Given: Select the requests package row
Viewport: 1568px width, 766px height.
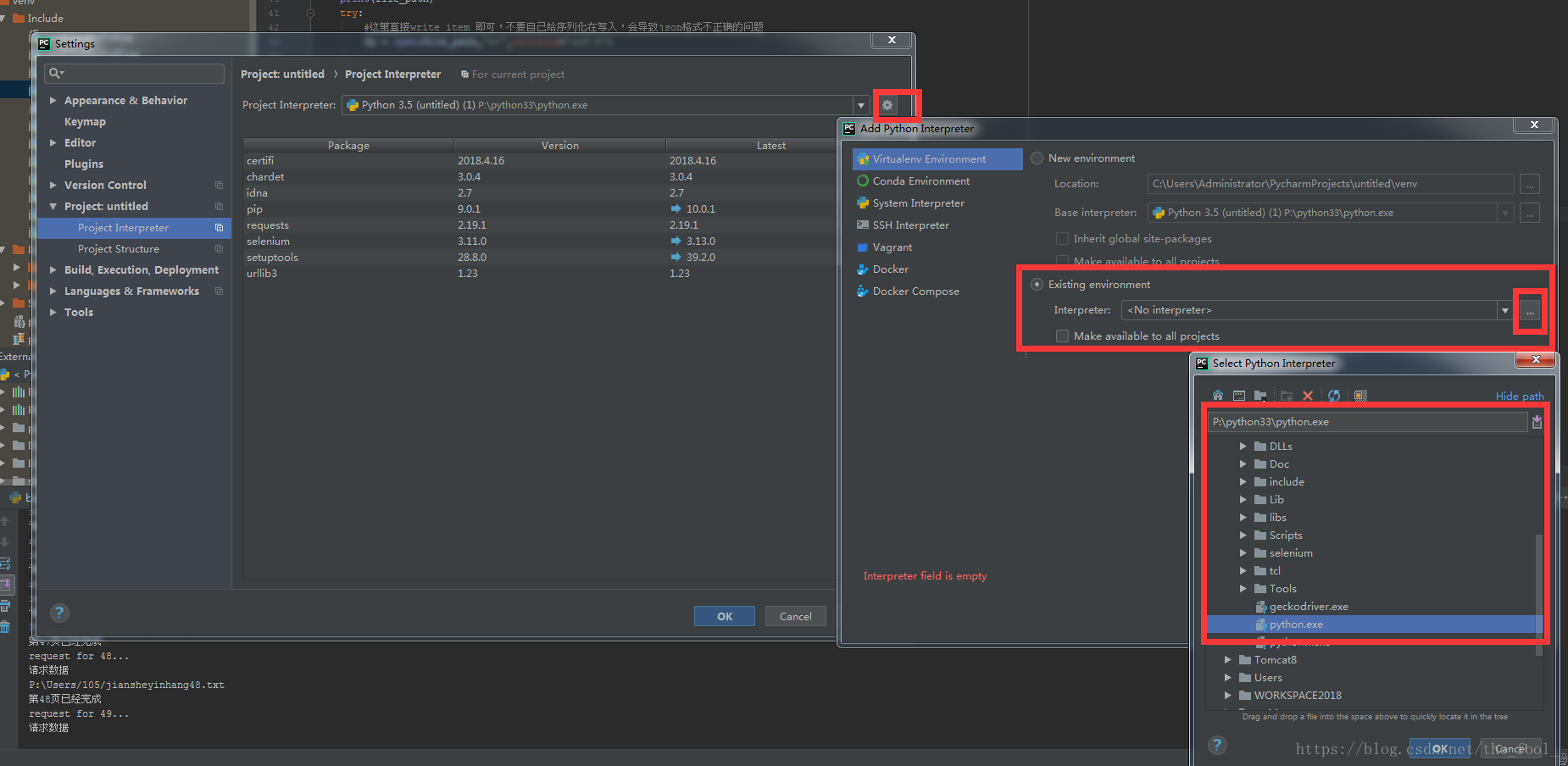Looking at the screenshot, I should click(539, 225).
